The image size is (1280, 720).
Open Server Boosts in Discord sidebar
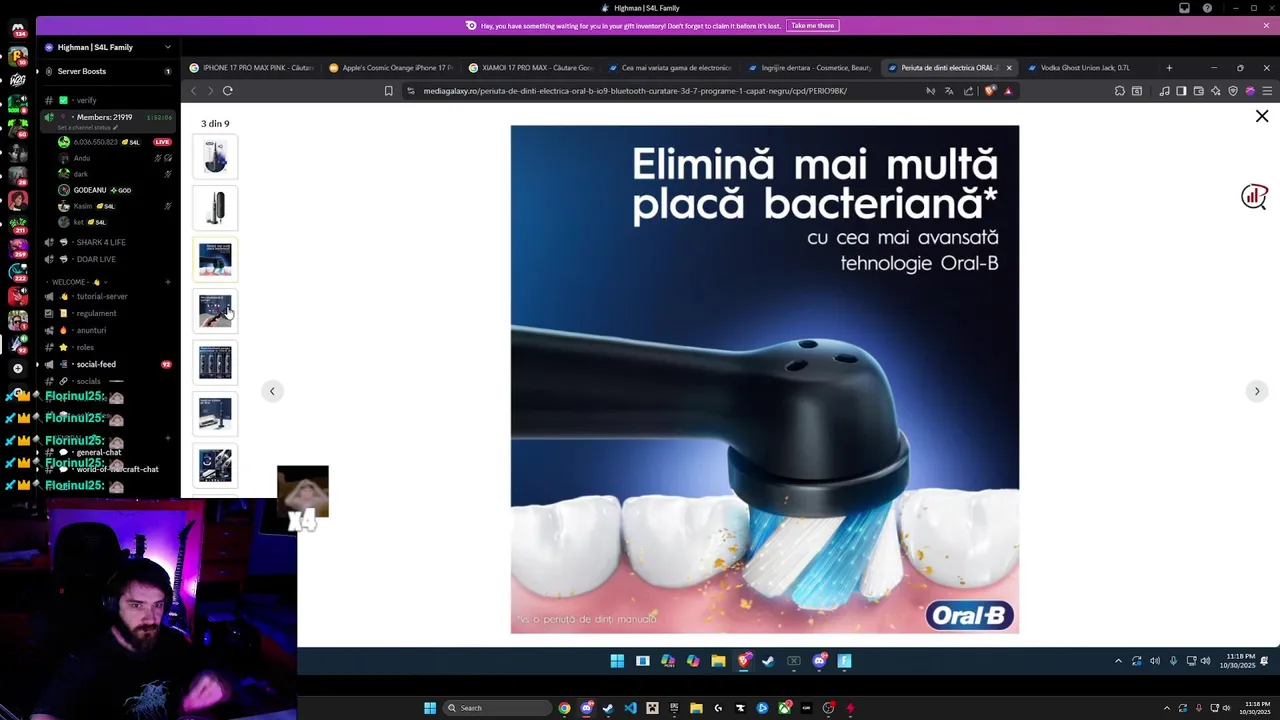click(108, 71)
